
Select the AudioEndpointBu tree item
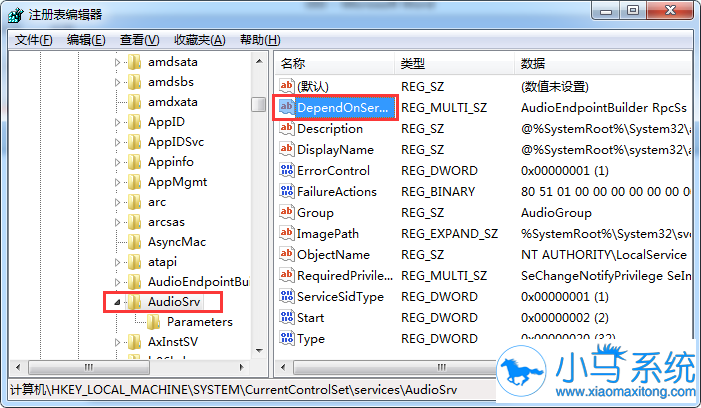point(198,282)
